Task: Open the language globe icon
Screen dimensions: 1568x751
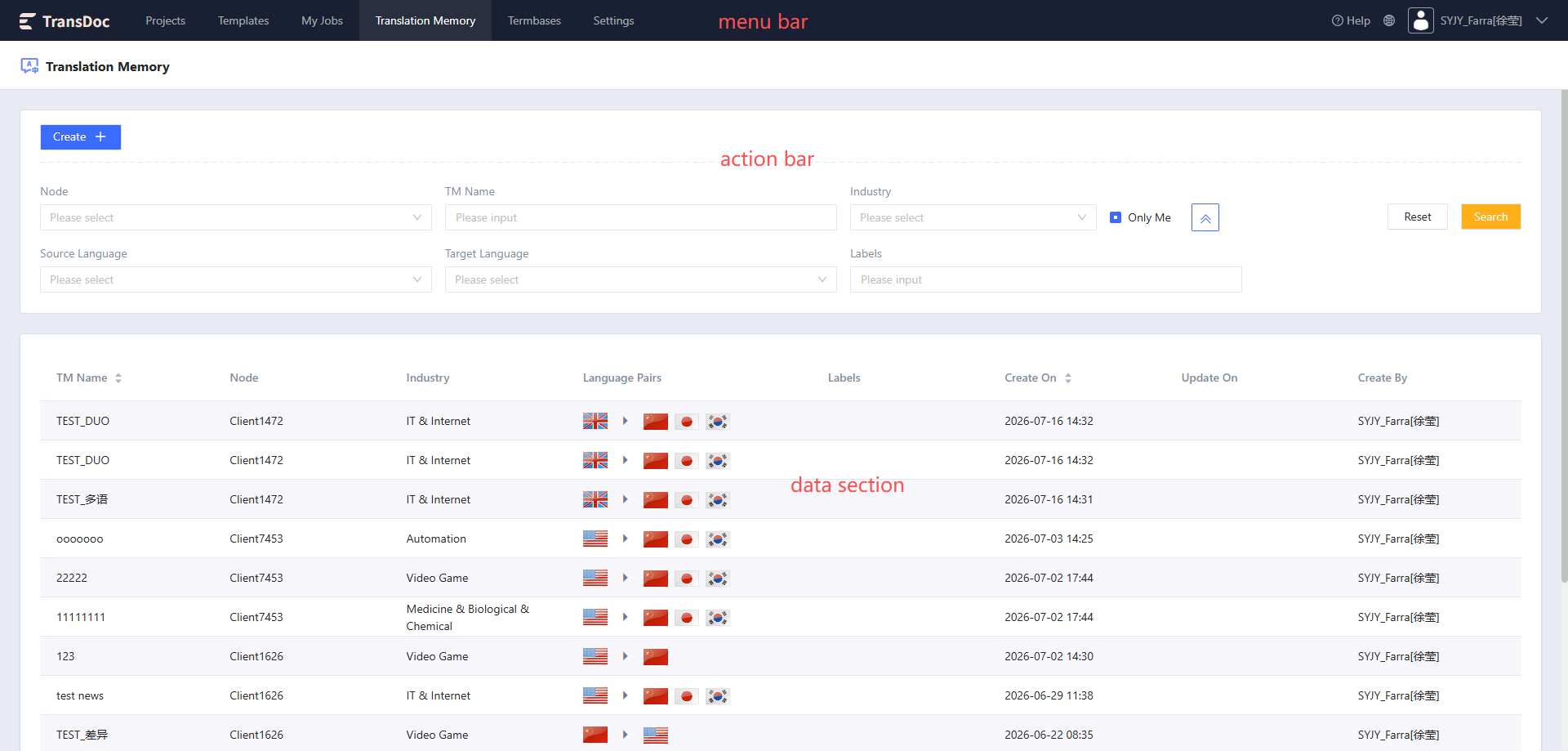Action: pos(1389,20)
